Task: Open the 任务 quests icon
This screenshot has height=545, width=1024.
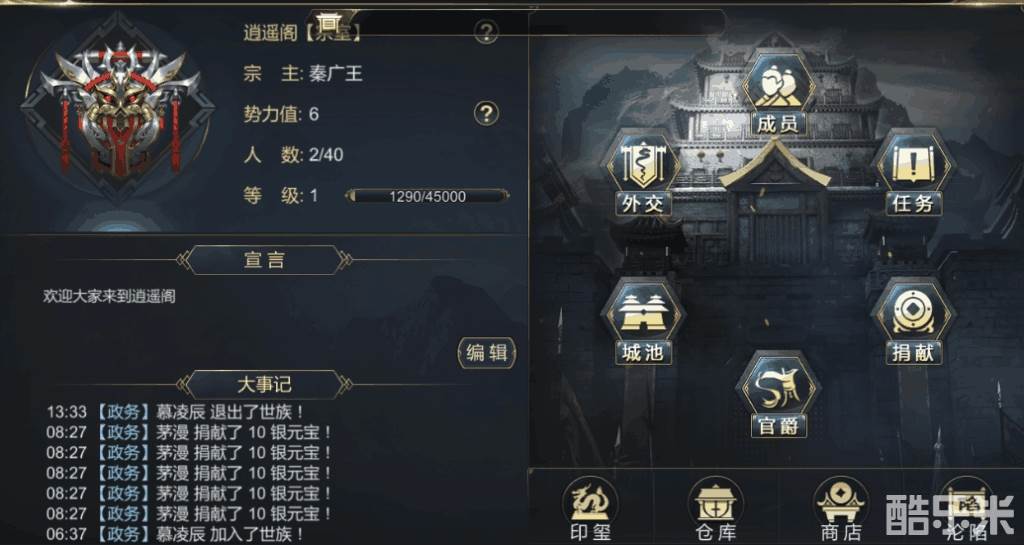Action: click(x=914, y=174)
